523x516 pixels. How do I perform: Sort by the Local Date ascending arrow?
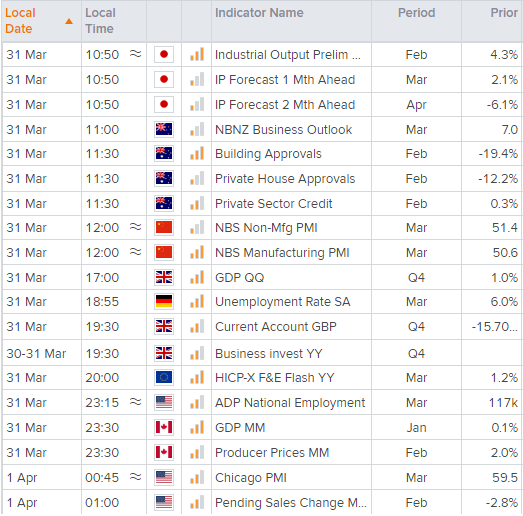click(69, 21)
